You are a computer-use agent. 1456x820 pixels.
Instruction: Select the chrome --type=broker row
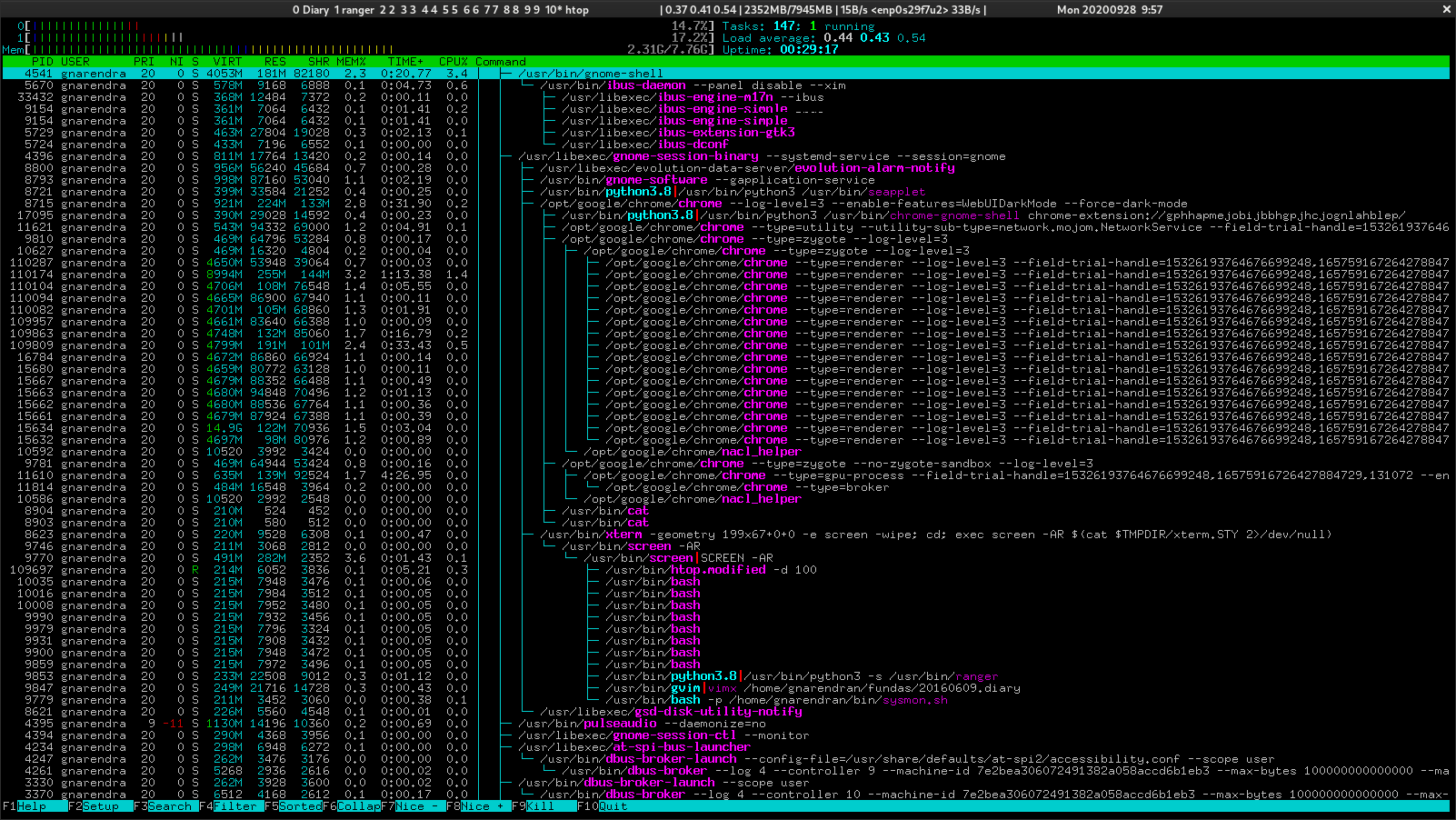point(725,487)
